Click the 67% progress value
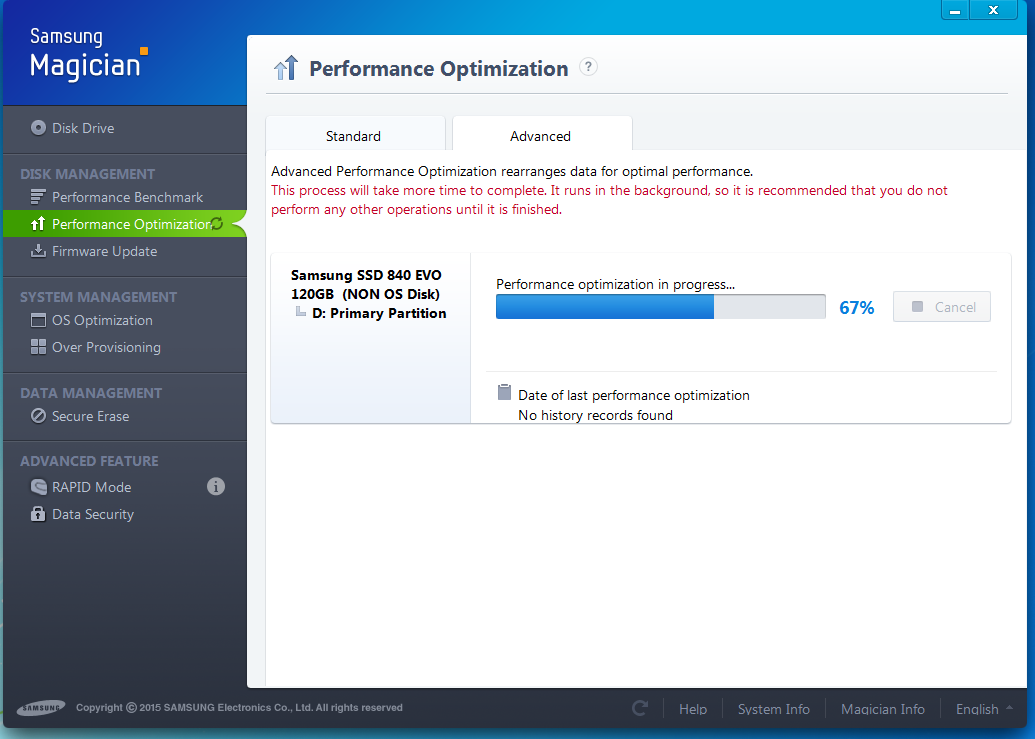The width and height of the screenshot is (1035, 739). (x=857, y=307)
